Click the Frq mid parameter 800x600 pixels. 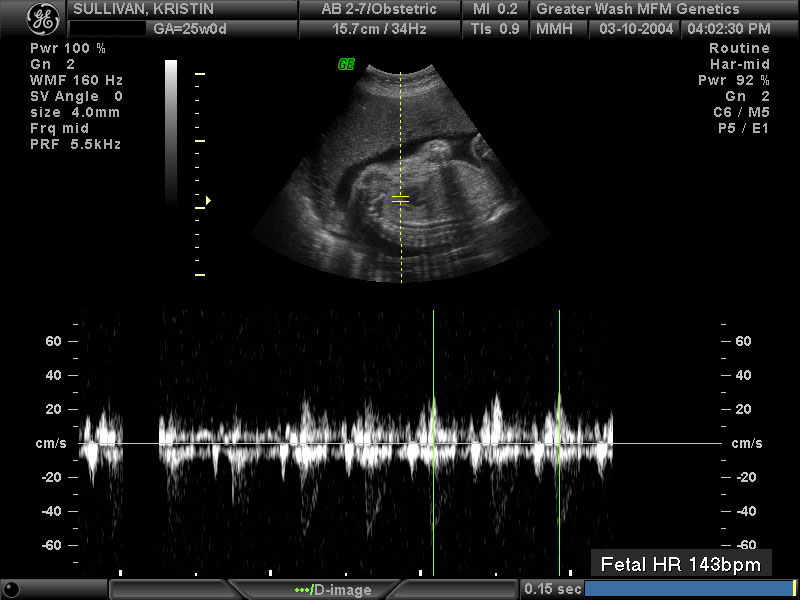click(x=59, y=128)
